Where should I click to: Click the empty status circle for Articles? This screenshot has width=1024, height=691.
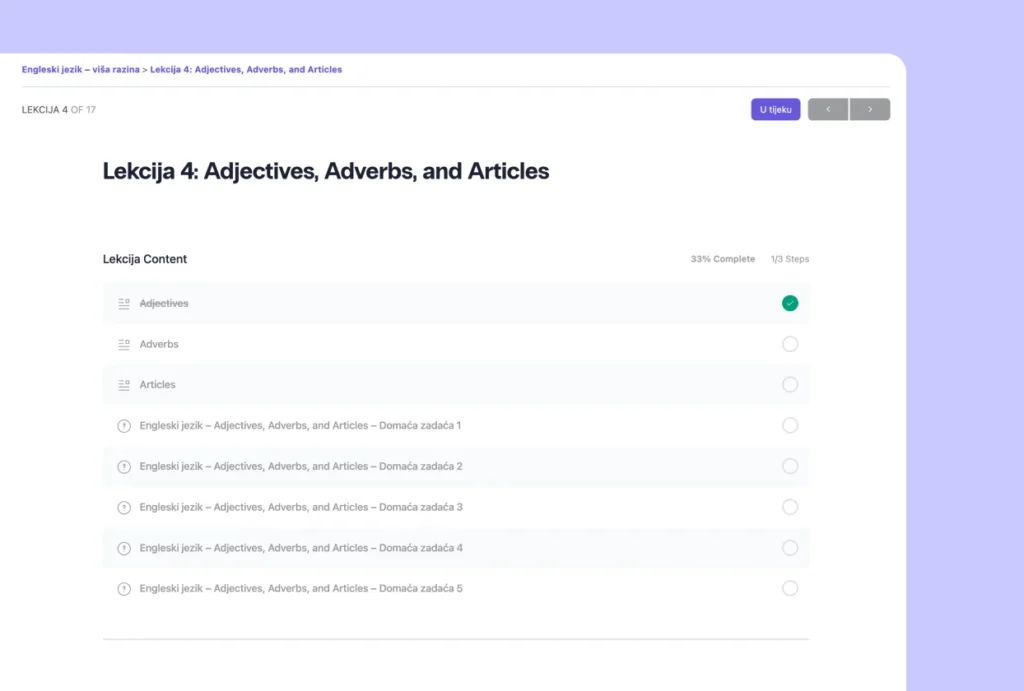click(790, 385)
